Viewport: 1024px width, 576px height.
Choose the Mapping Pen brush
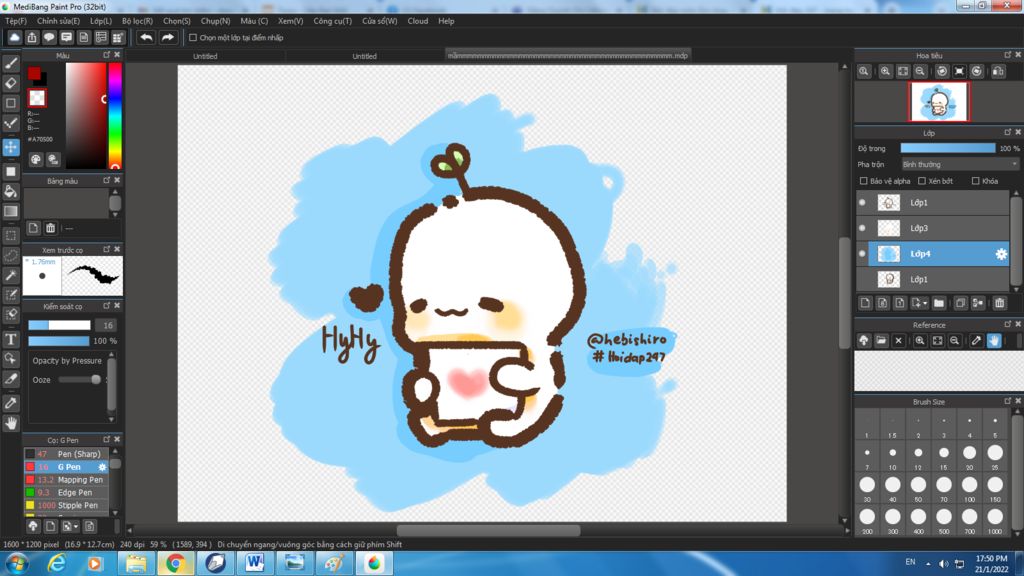(67, 479)
